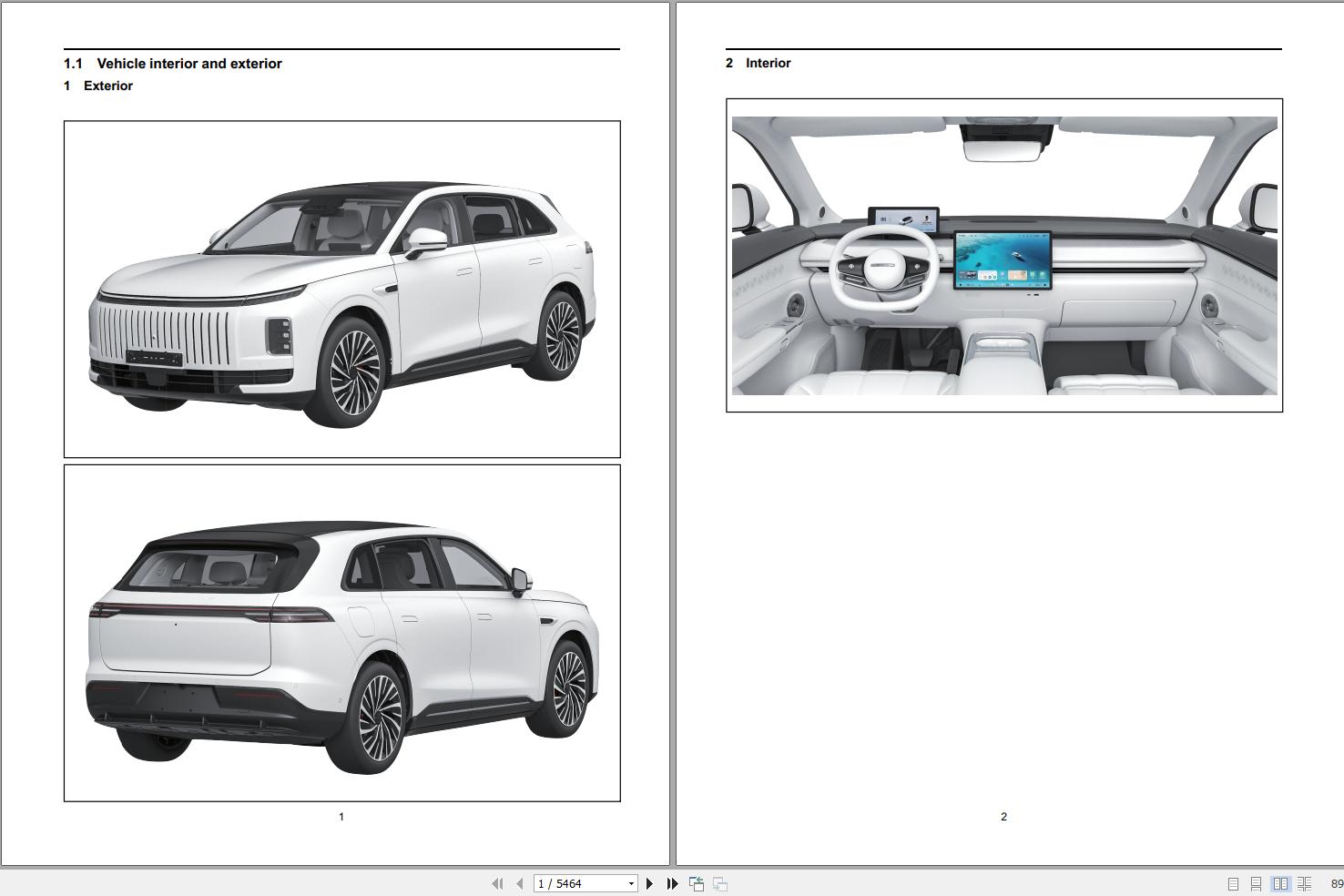This screenshot has width=1344, height=896.
Task: Switch to single page layout
Action: click(1234, 883)
